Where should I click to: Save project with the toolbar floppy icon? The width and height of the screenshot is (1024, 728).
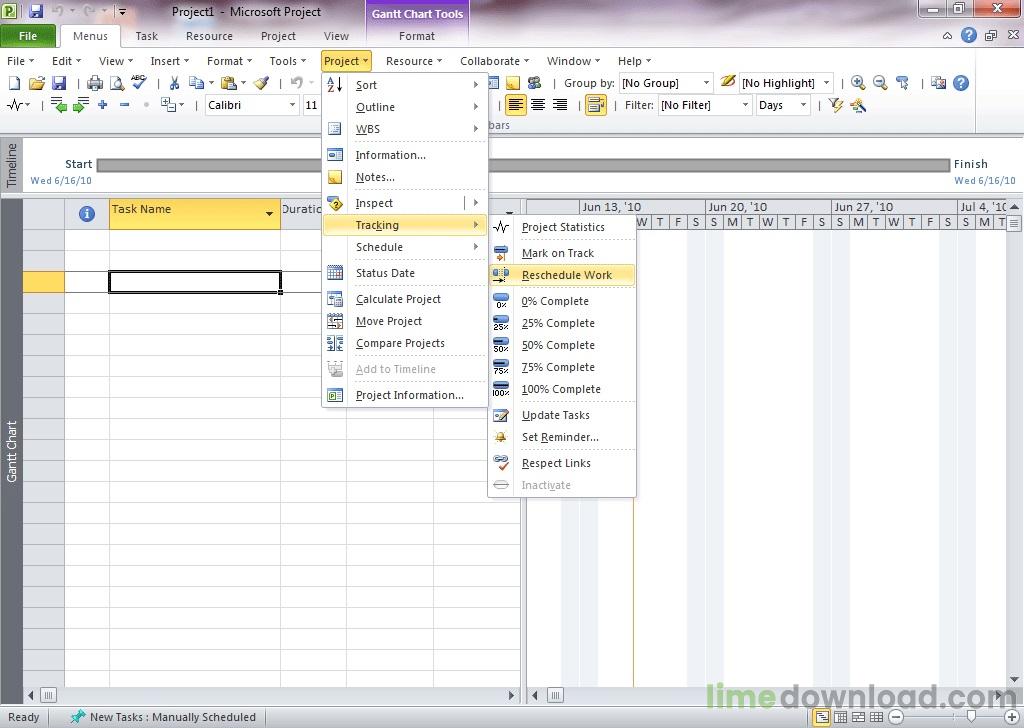click(59, 83)
